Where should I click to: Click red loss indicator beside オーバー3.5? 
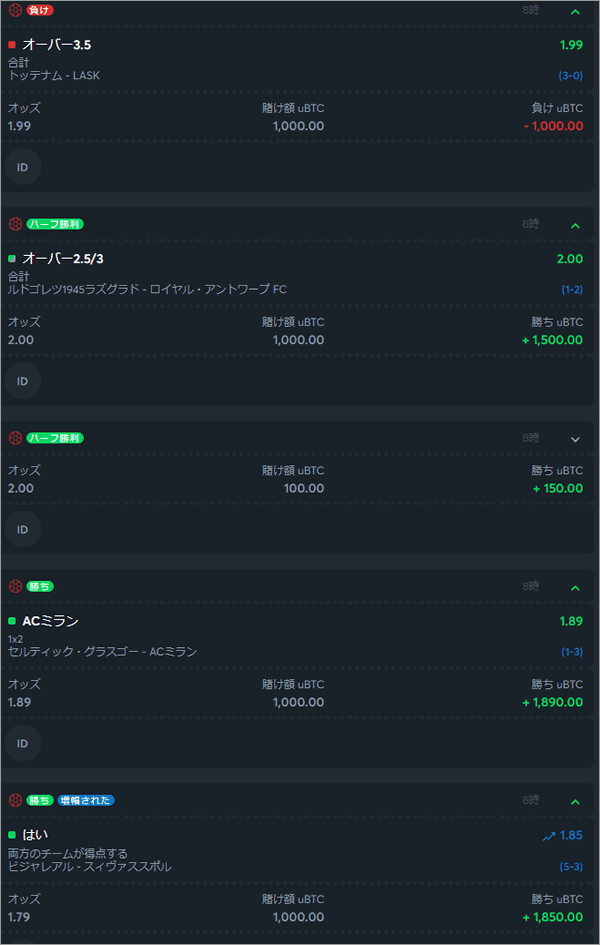(x=12, y=45)
